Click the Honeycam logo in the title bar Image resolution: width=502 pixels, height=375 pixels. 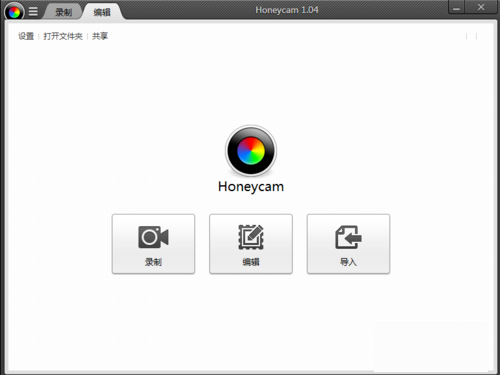[14, 12]
